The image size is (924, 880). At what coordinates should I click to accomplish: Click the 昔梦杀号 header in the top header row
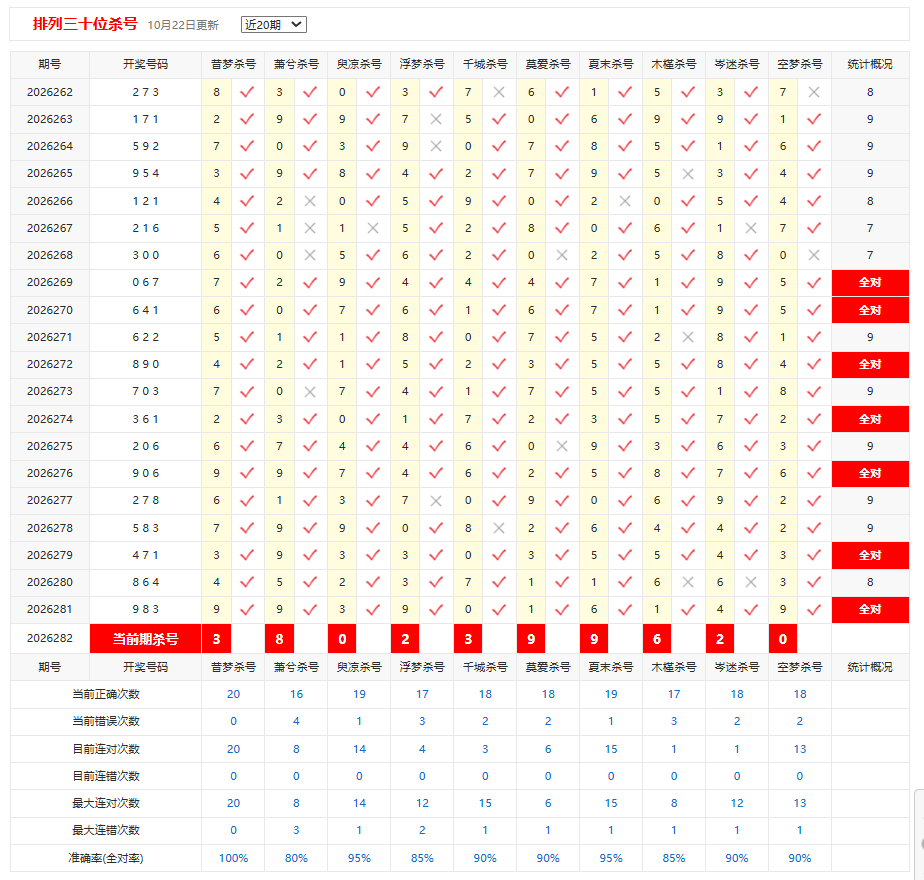click(x=233, y=64)
